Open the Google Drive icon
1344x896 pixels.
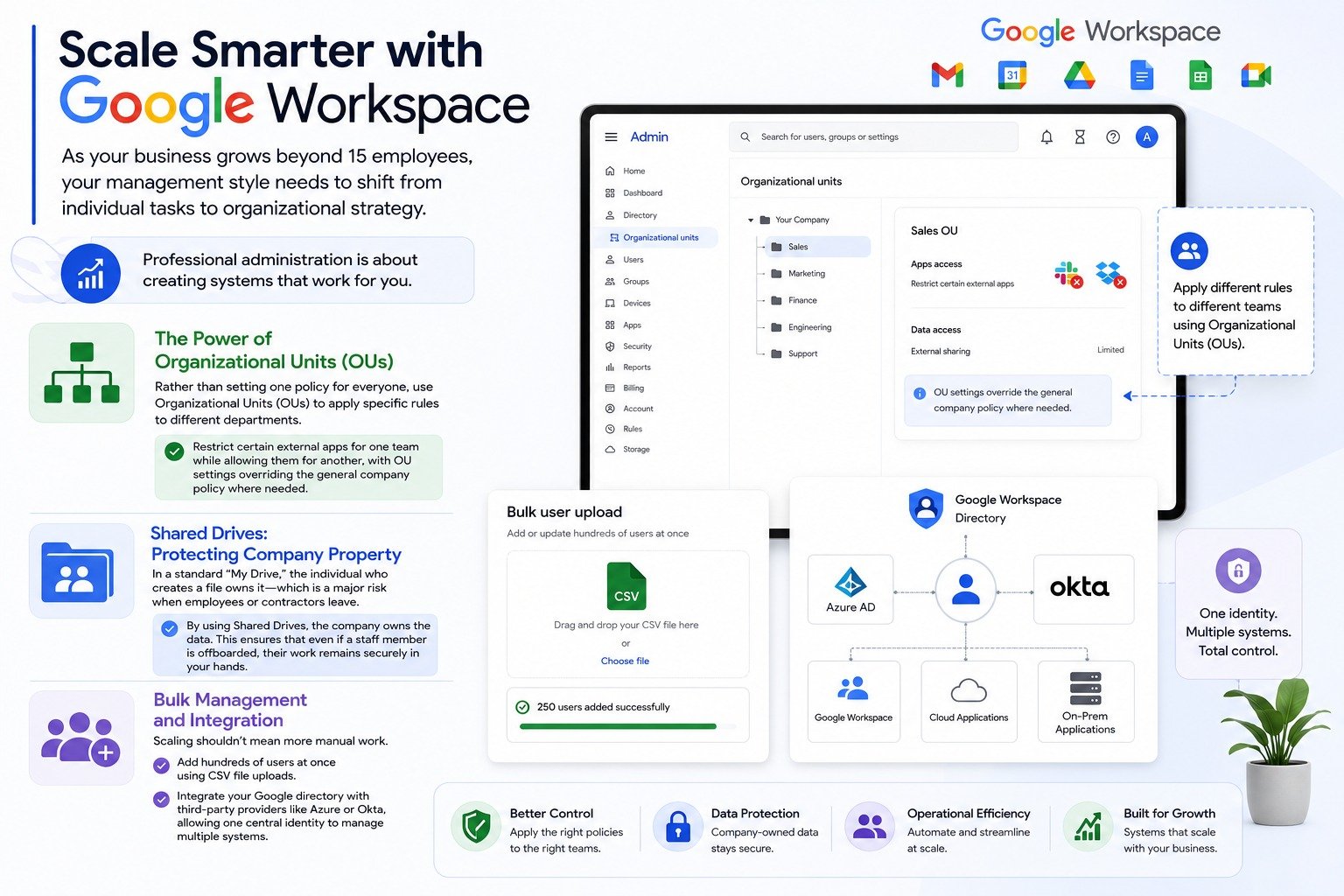(1080, 75)
